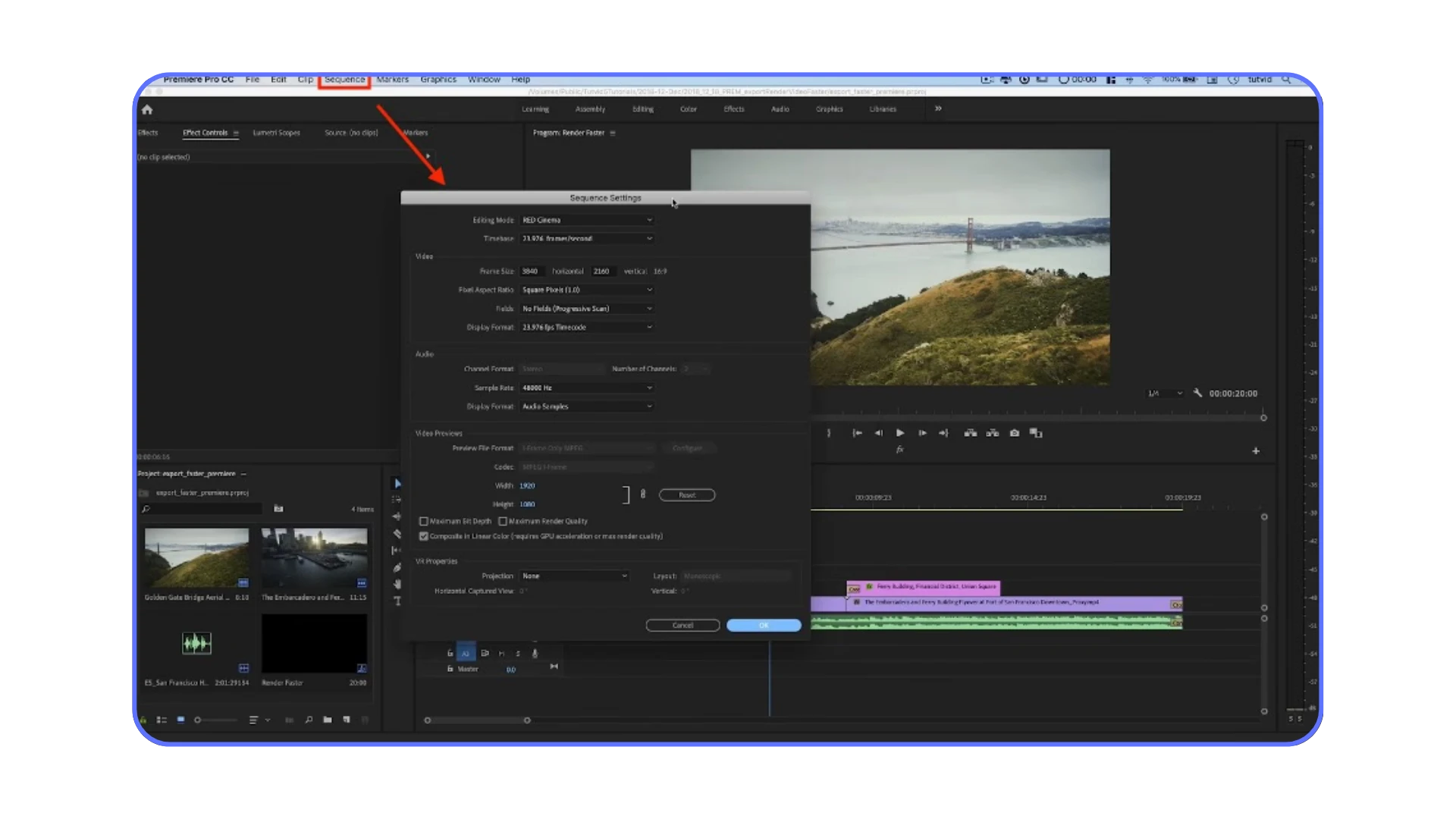Image resolution: width=1456 pixels, height=819 pixels.
Task: Select the Hand tool
Action: tap(397, 584)
